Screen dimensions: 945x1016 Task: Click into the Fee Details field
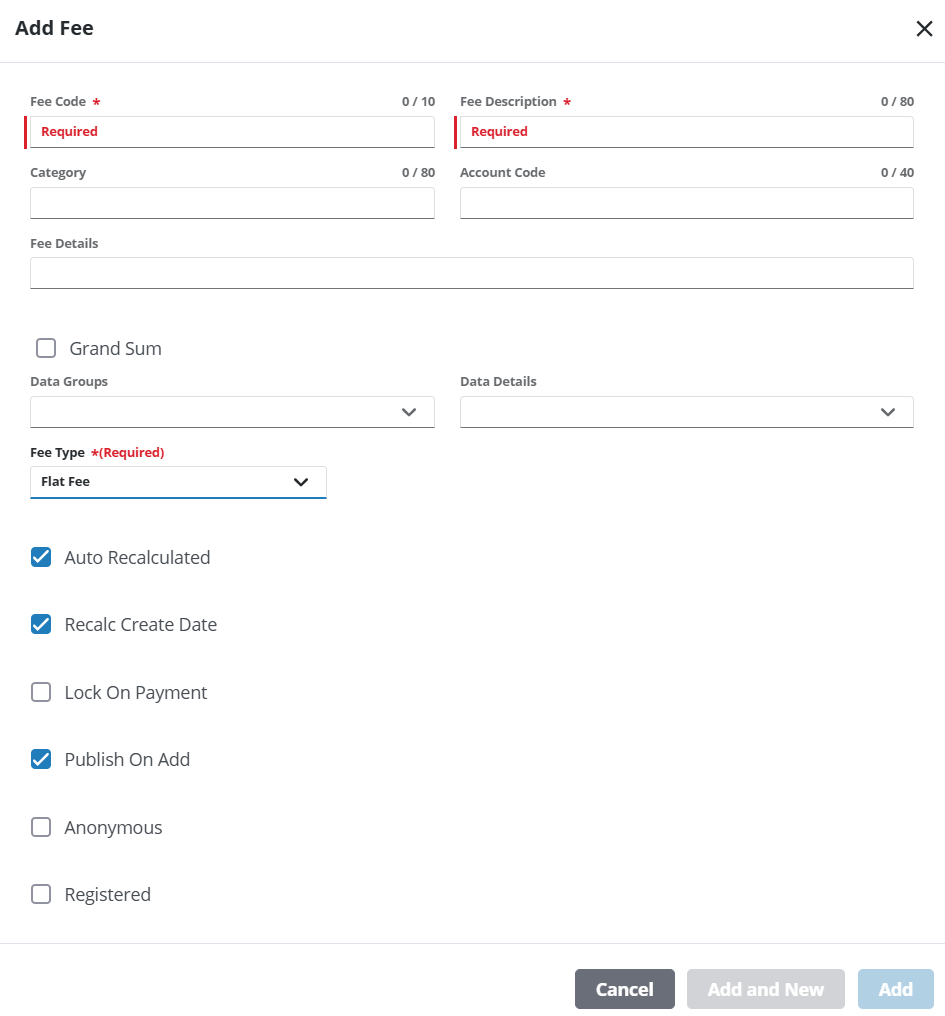tap(471, 273)
